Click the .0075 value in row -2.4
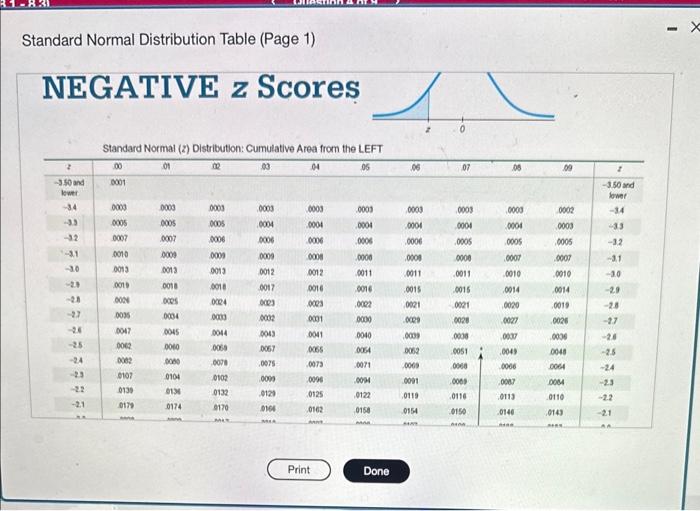The width and height of the screenshot is (700, 511). click(x=268, y=363)
